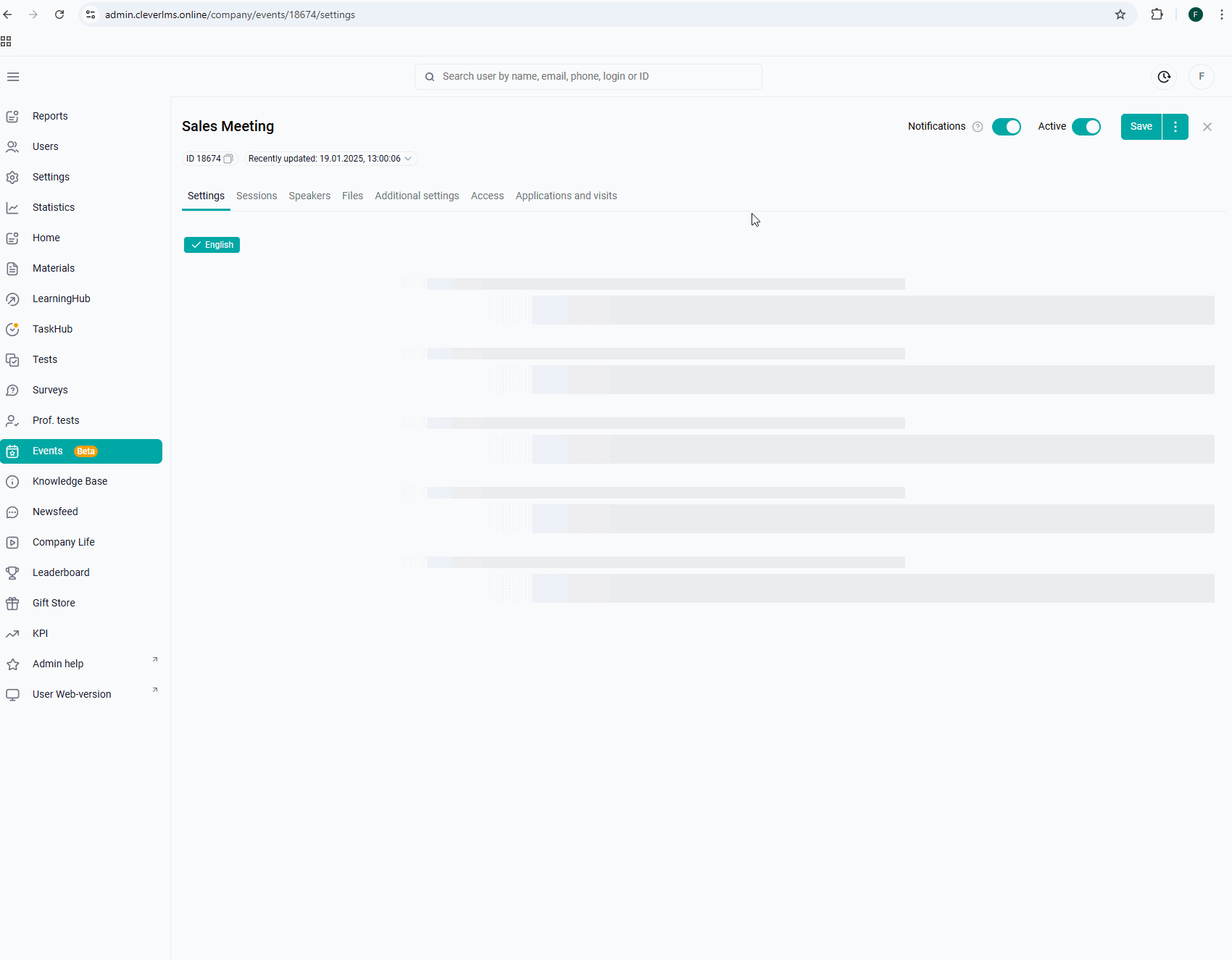Click the Save button
1232x960 pixels.
click(1141, 127)
